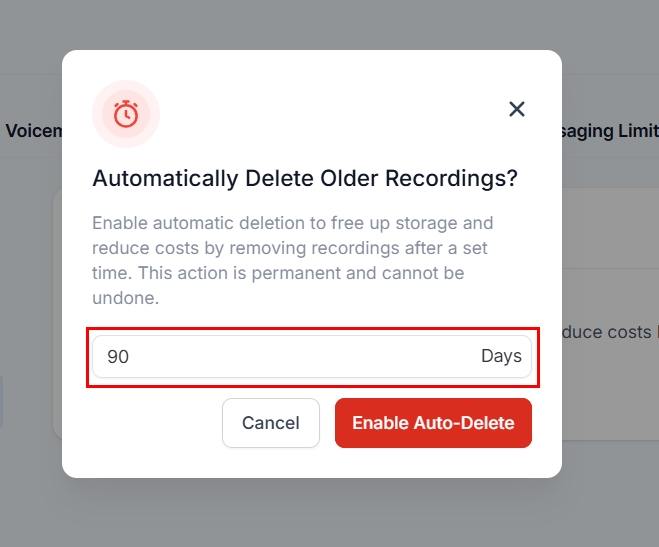This screenshot has width=659, height=547.
Task: Click the small orange mark right of "duce costs"
Action: click(x=656, y=331)
